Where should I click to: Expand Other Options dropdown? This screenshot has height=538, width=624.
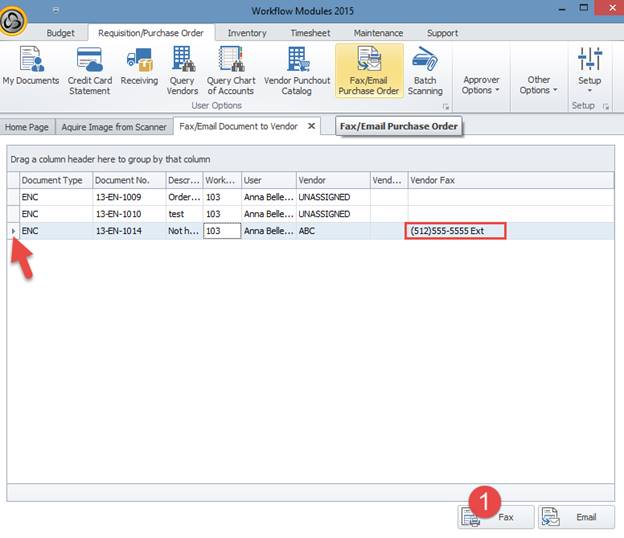[539, 85]
